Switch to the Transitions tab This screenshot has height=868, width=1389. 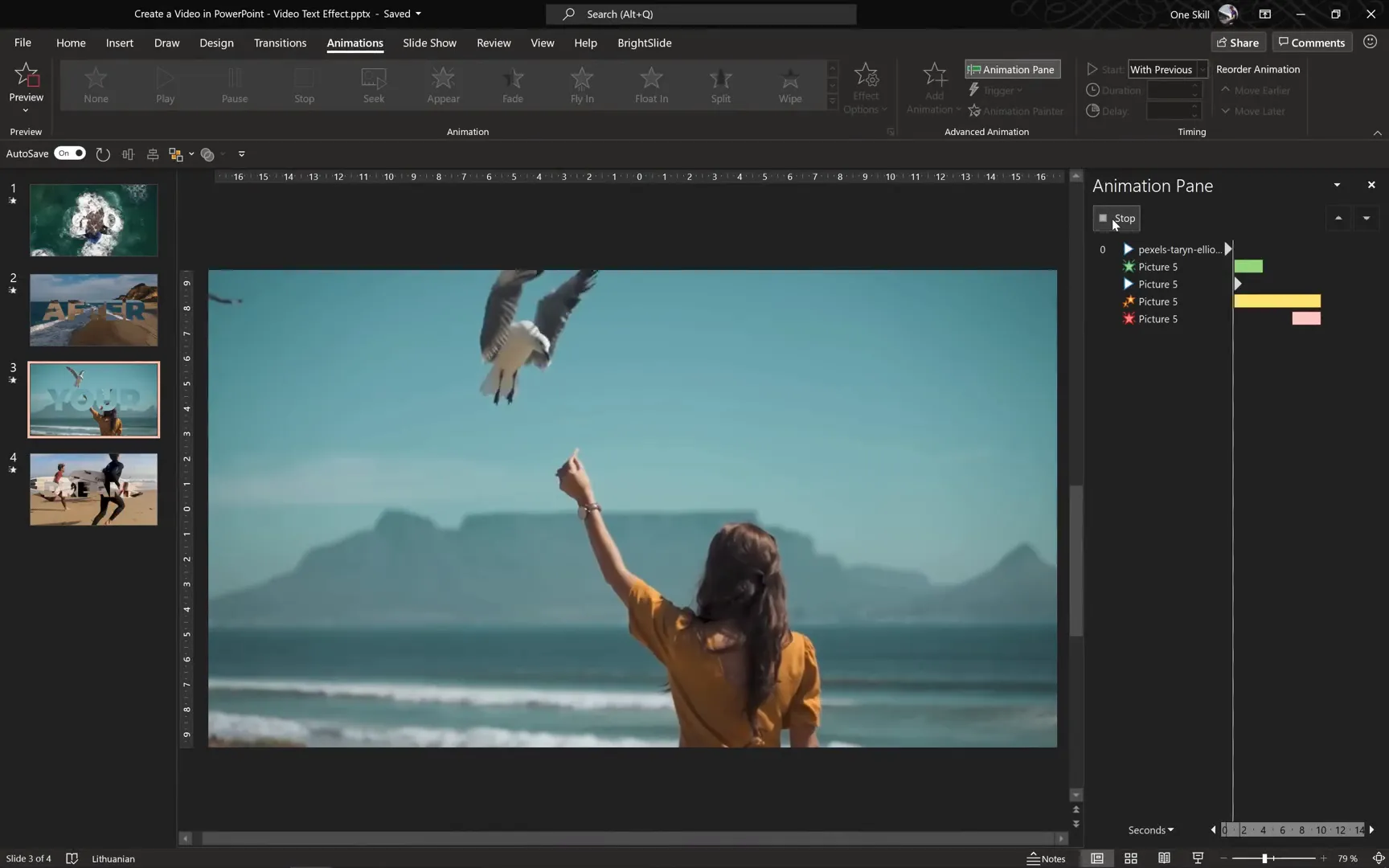(280, 43)
